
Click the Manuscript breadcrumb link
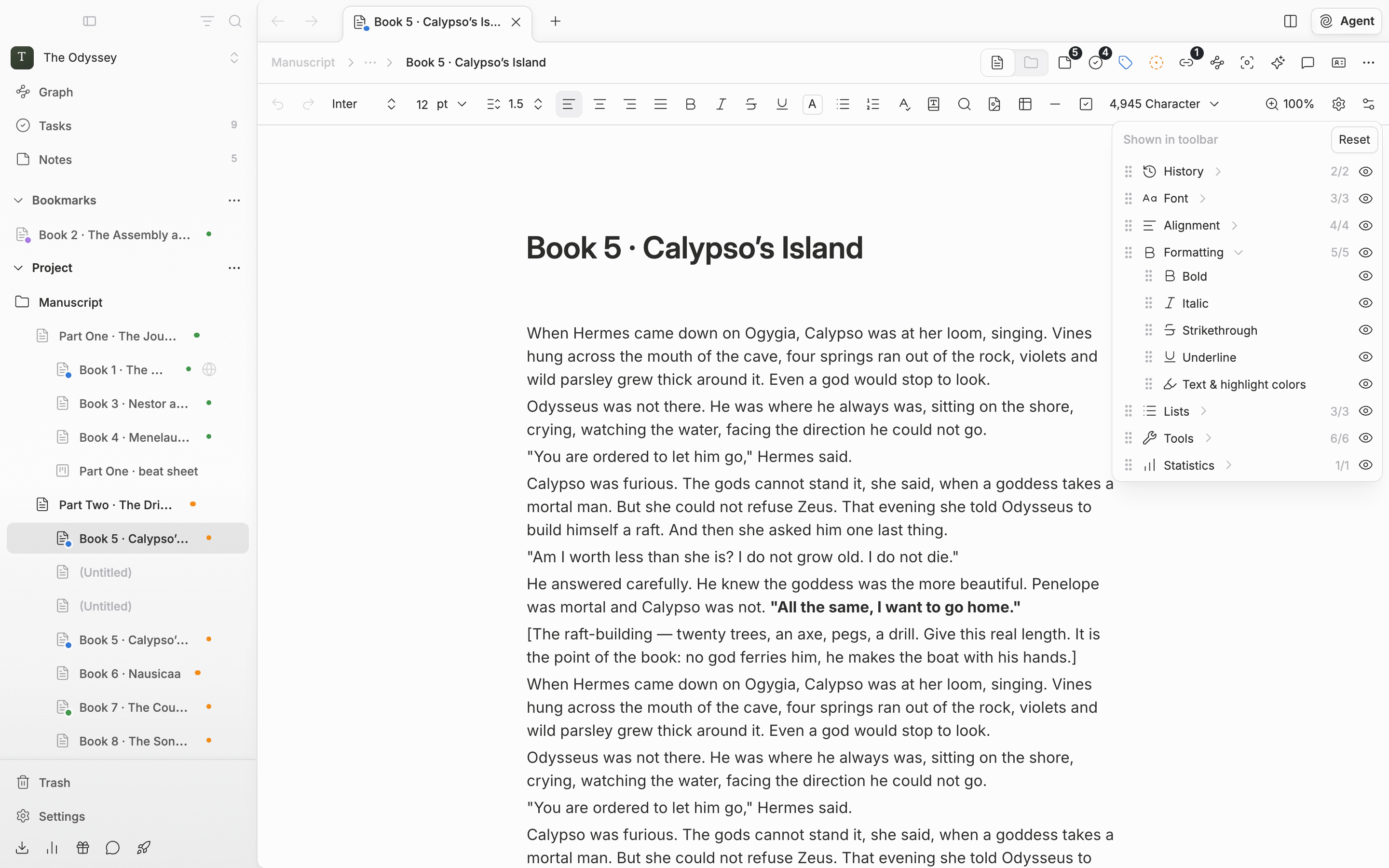(x=303, y=63)
